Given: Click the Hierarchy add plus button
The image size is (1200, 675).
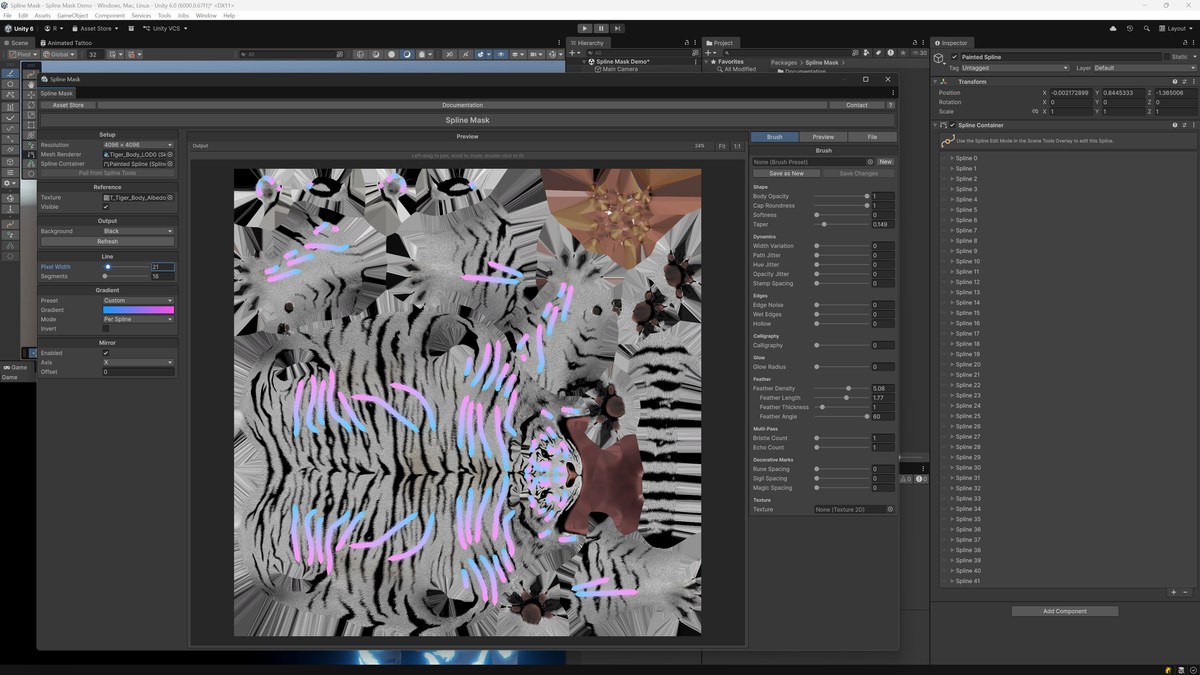Looking at the screenshot, I should 574,53.
